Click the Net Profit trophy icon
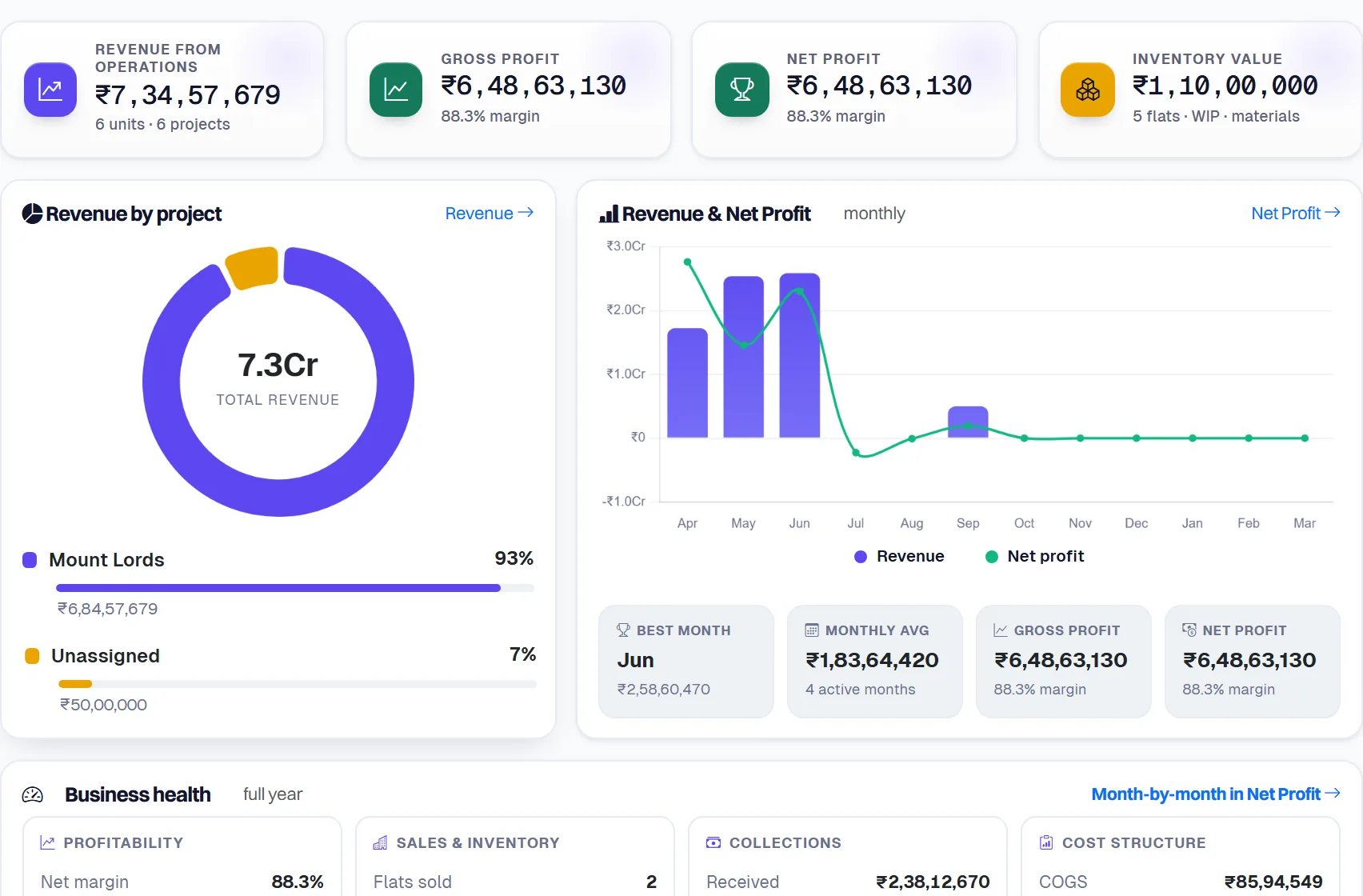Image resolution: width=1363 pixels, height=896 pixels. click(741, 90)
